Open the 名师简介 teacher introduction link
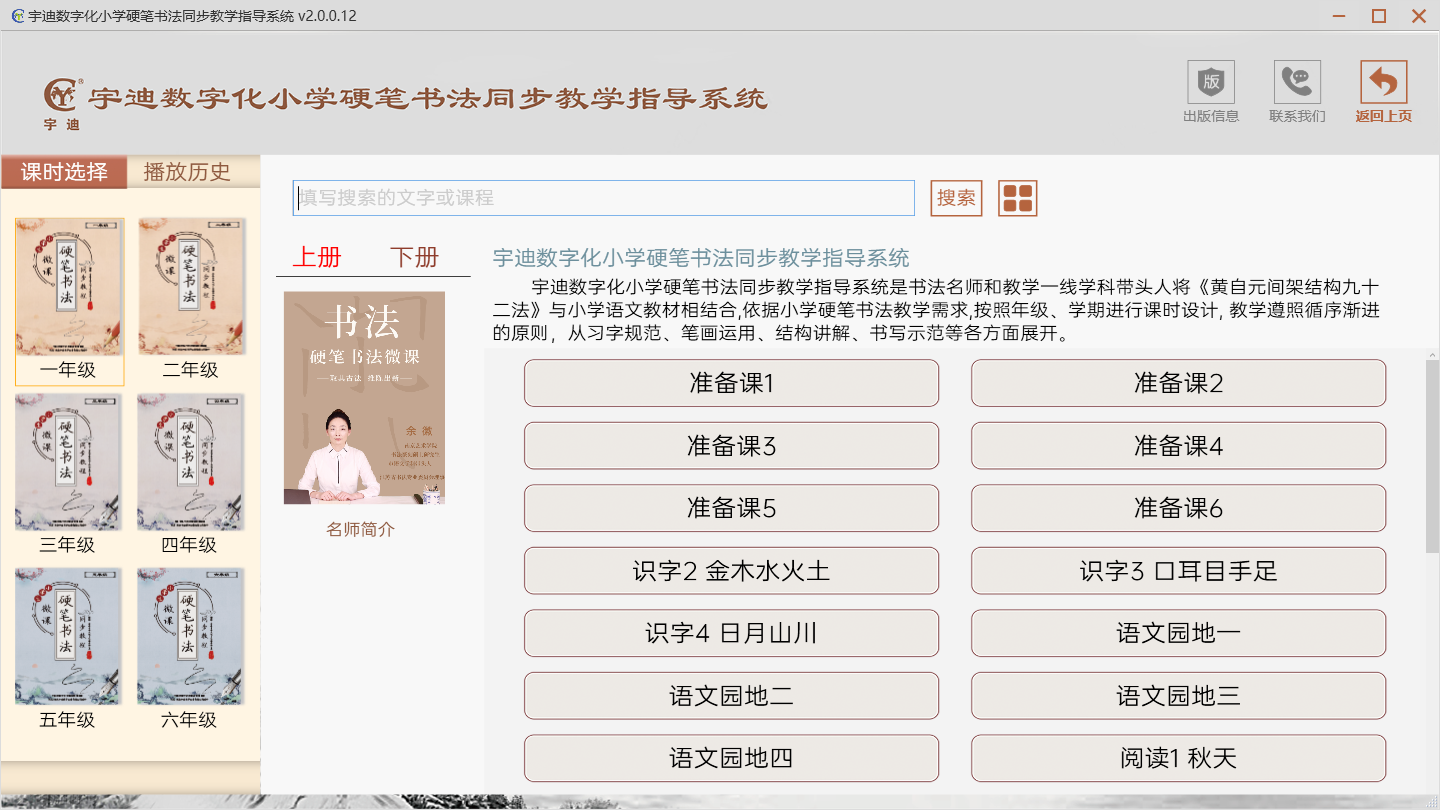Screen dimensions: 1440x810 coord(360,530)
